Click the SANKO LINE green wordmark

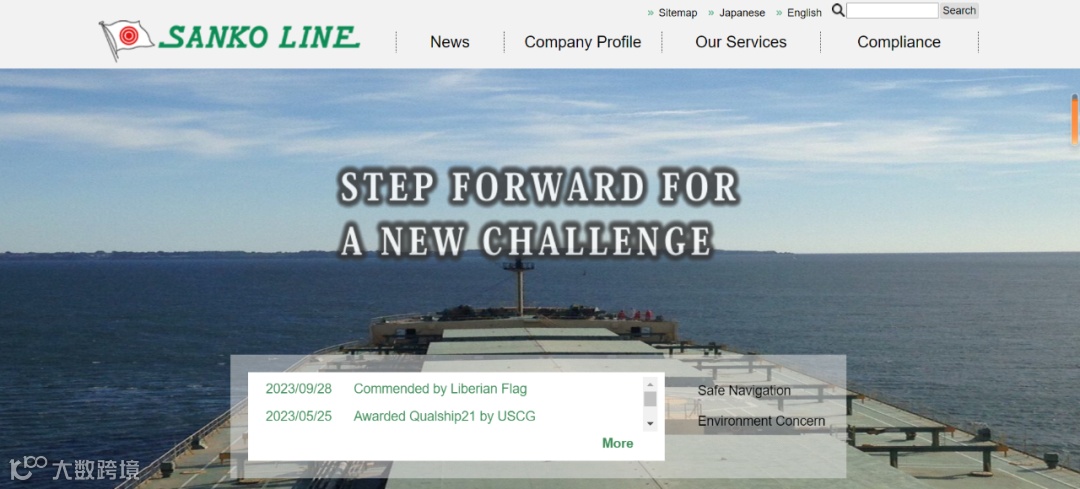tap(260, 37)
